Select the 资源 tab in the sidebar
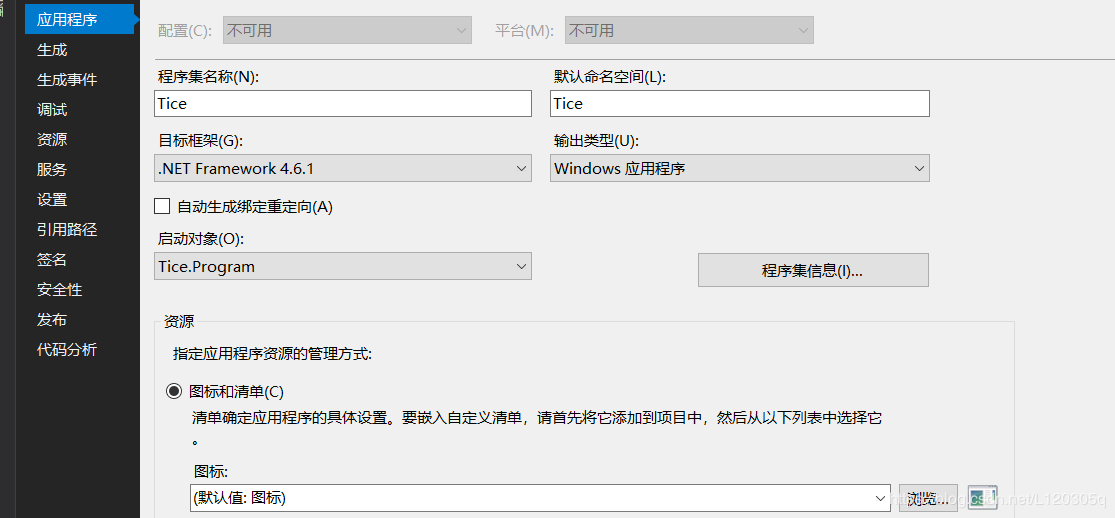 (x=52, y=139)
